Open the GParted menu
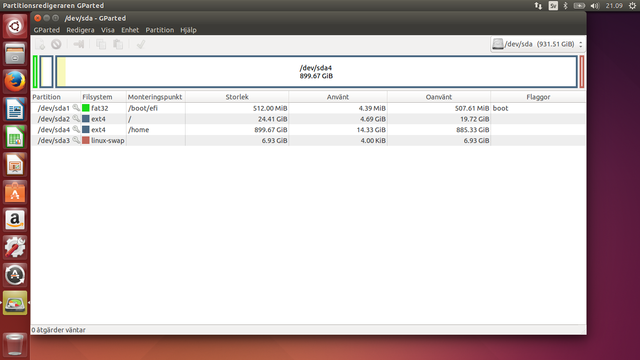 point(47,30)
